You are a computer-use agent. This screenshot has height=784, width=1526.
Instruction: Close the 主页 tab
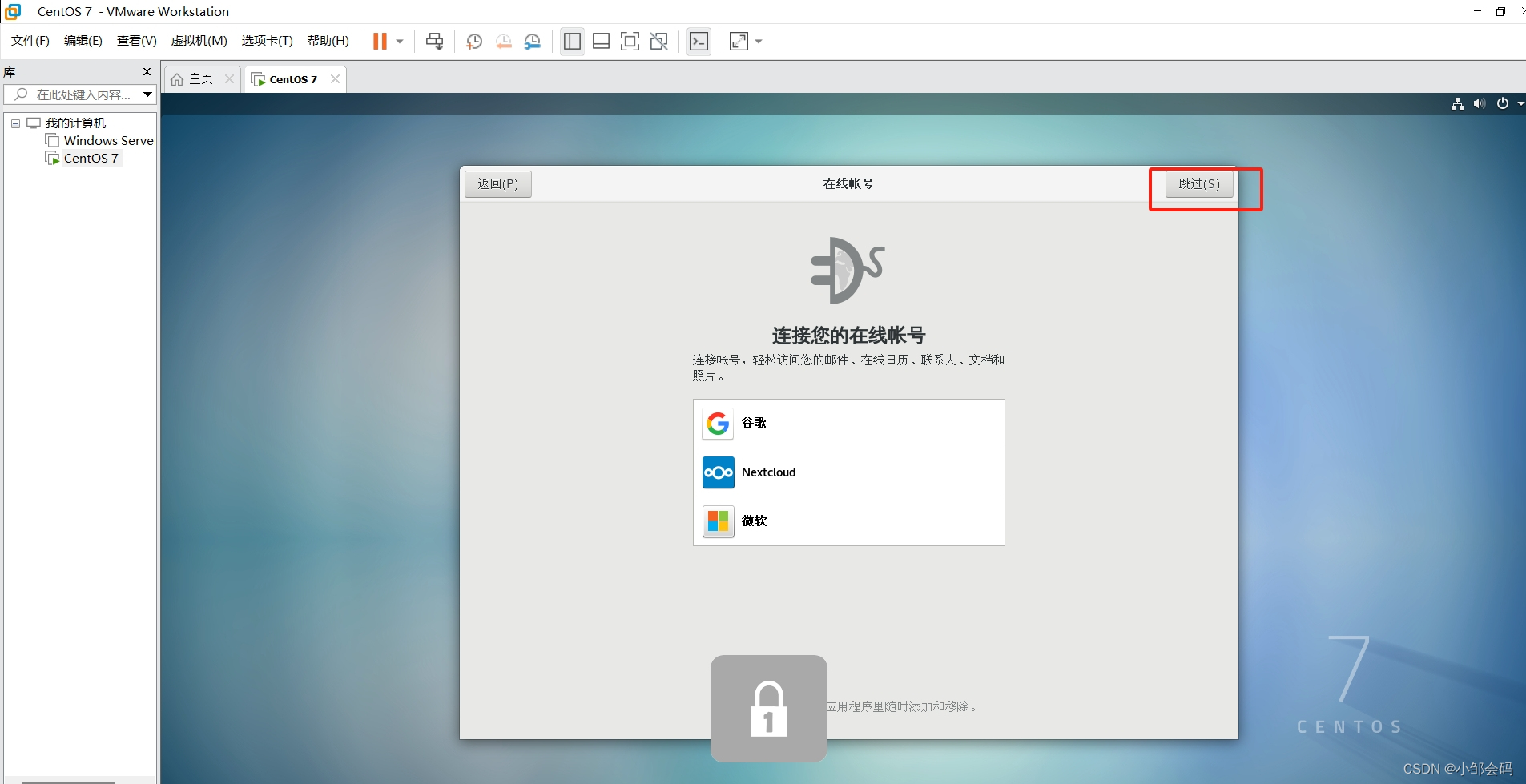(x=229, y=78)
